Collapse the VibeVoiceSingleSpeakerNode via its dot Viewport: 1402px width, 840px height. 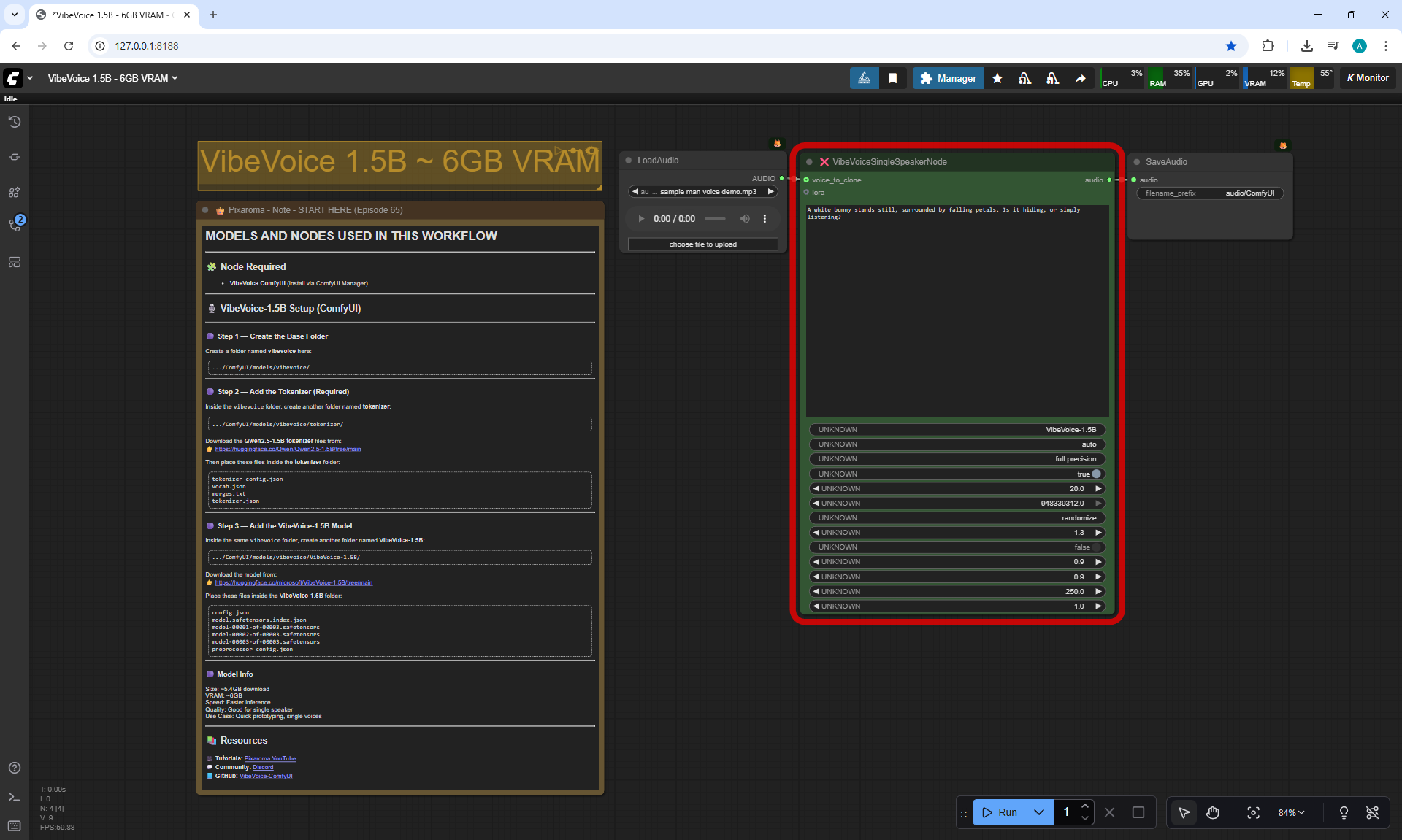click(x=809, y=162)
